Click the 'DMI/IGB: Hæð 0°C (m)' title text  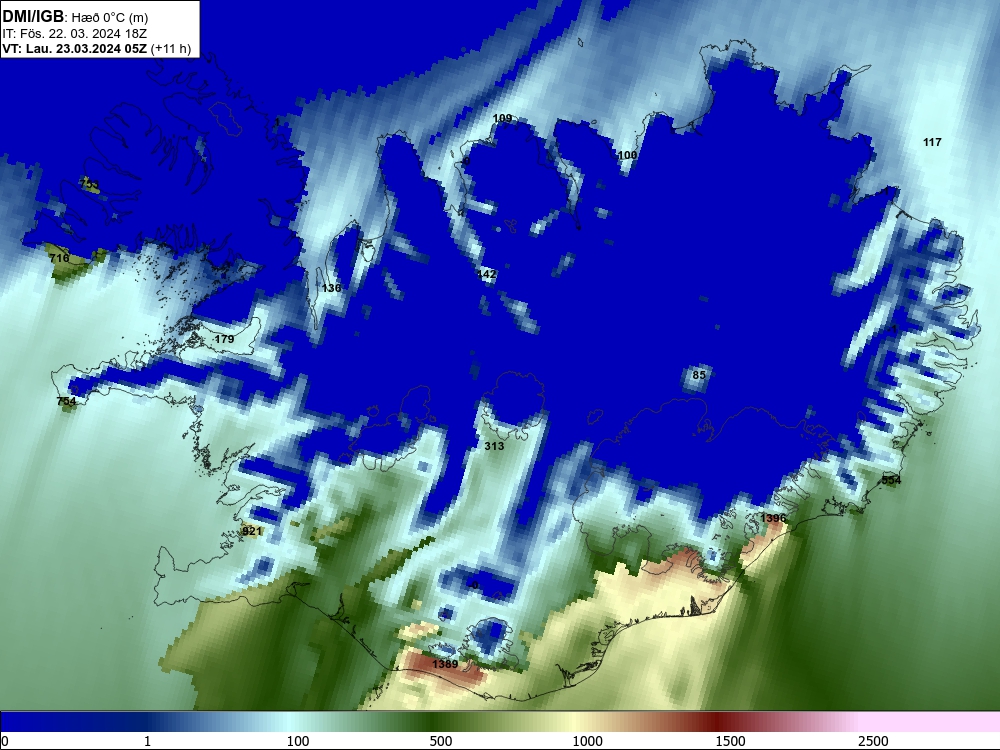click(x=75, y=17)
